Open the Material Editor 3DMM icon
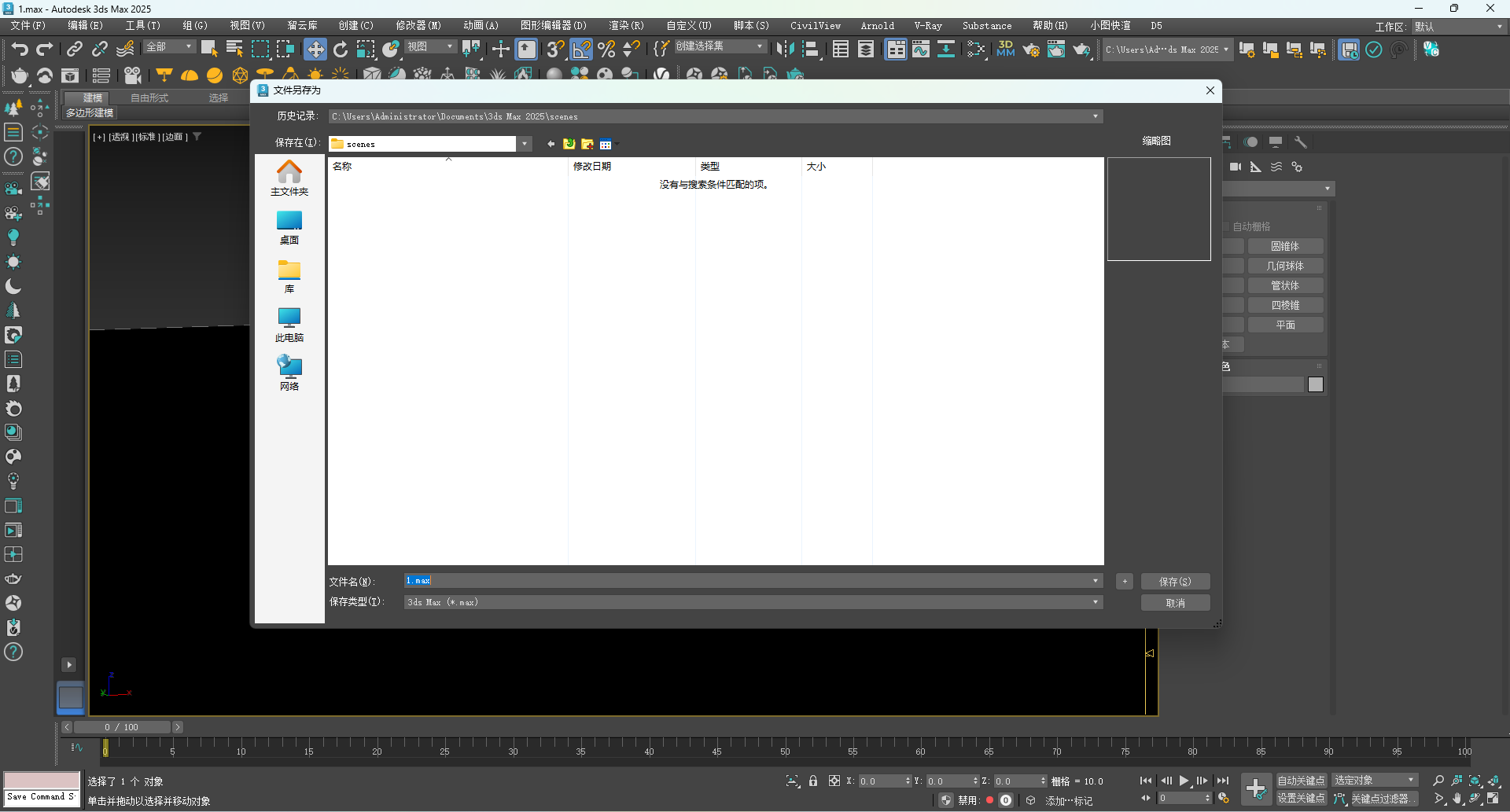 click(x=1005, y=50)
